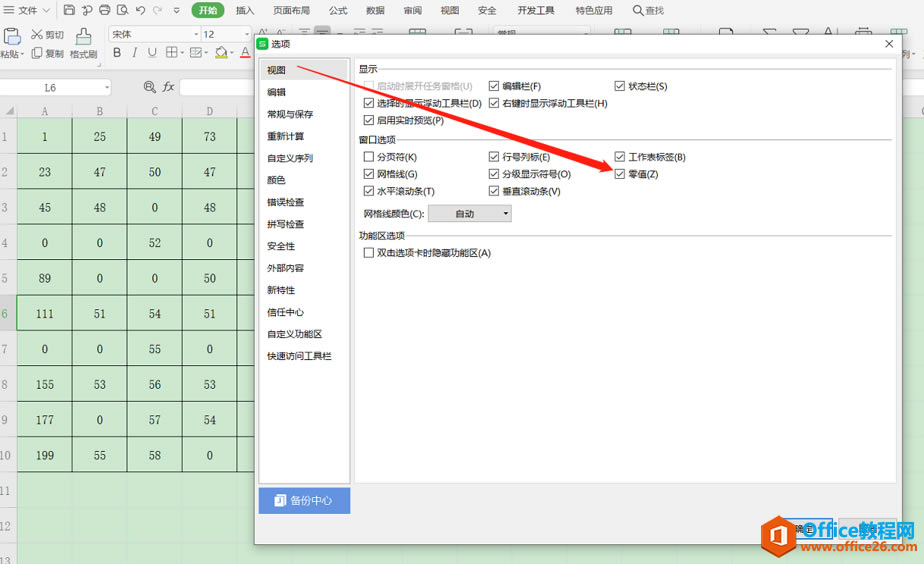This screenshot has height=564, width=924.
Task: Click the formula bar input field
Action: (x=217, y=87)
